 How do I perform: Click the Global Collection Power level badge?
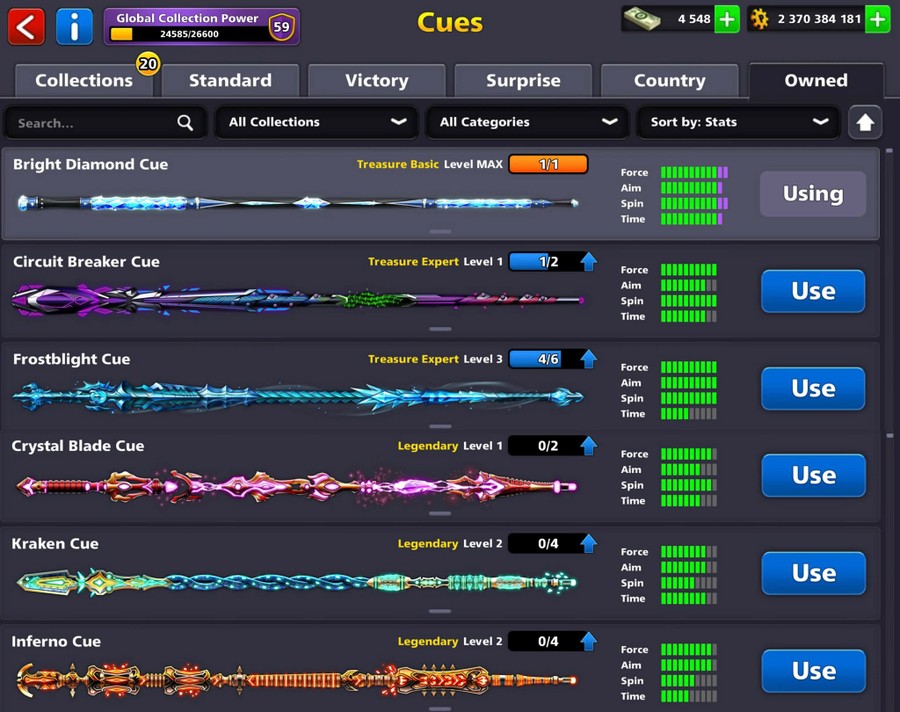(282, 27)
